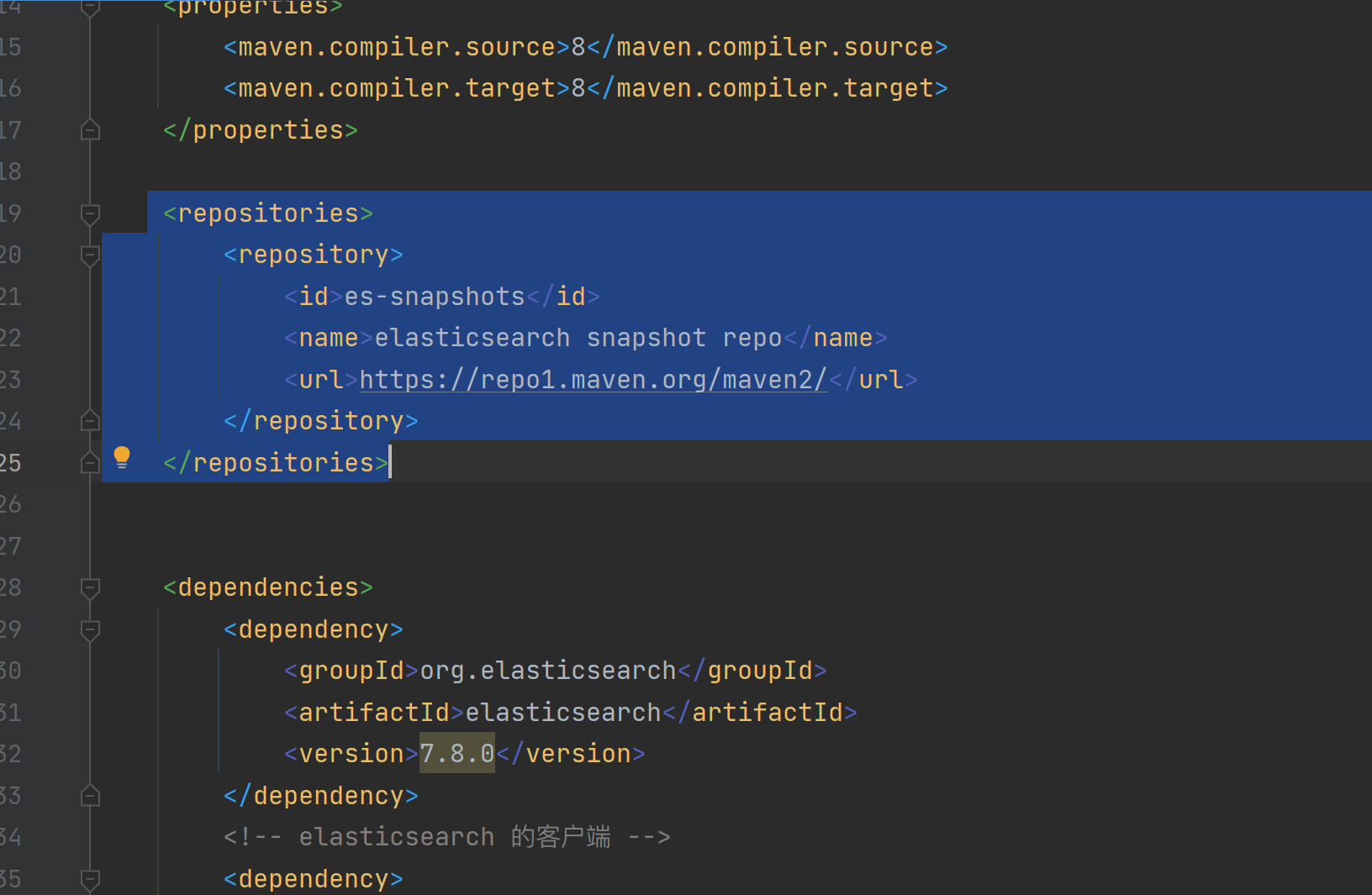Click line number 30 in the gutter
The height and width of the screenshot is (895, 1372).
pos(12,670)
